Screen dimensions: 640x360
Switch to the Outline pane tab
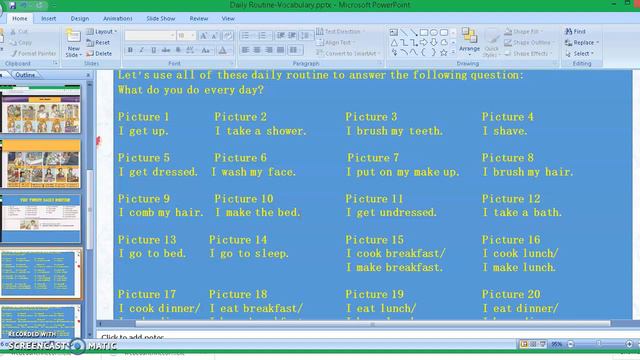click(x=25, y=75)
